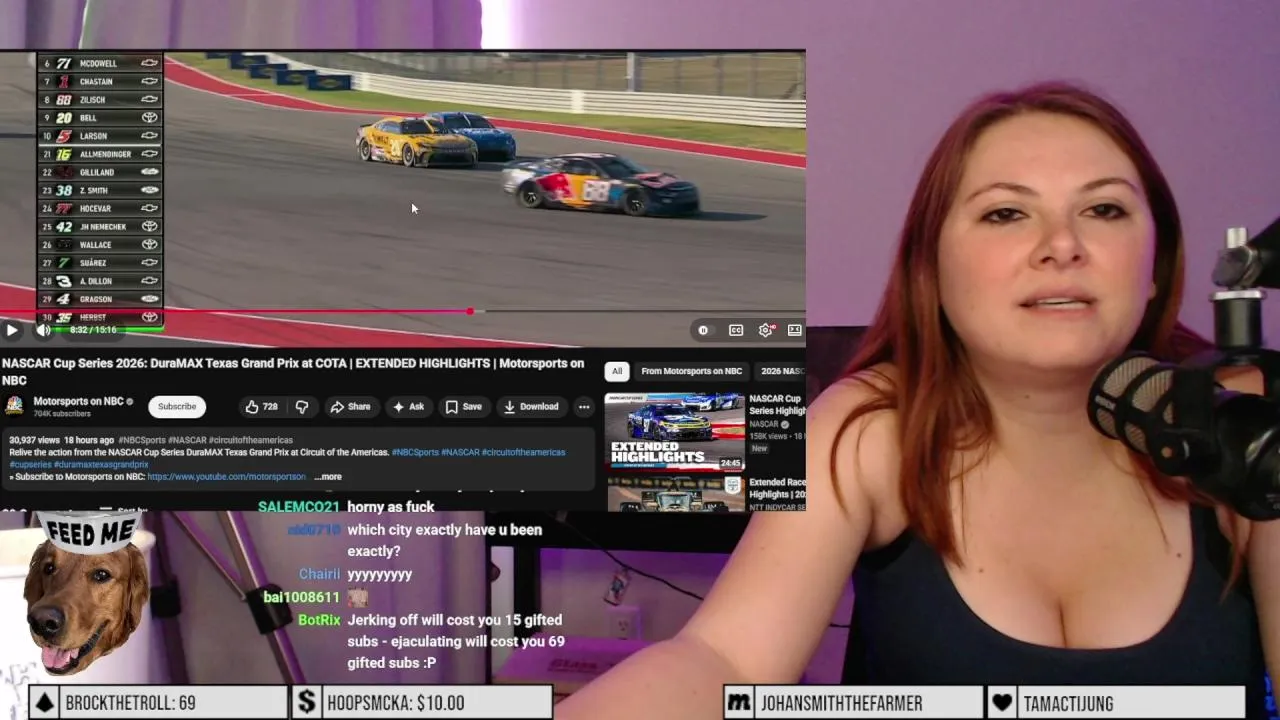Switch the player to theater mode
The height and width of the screenshot is (720, 1280).
(x=795, y=330)
